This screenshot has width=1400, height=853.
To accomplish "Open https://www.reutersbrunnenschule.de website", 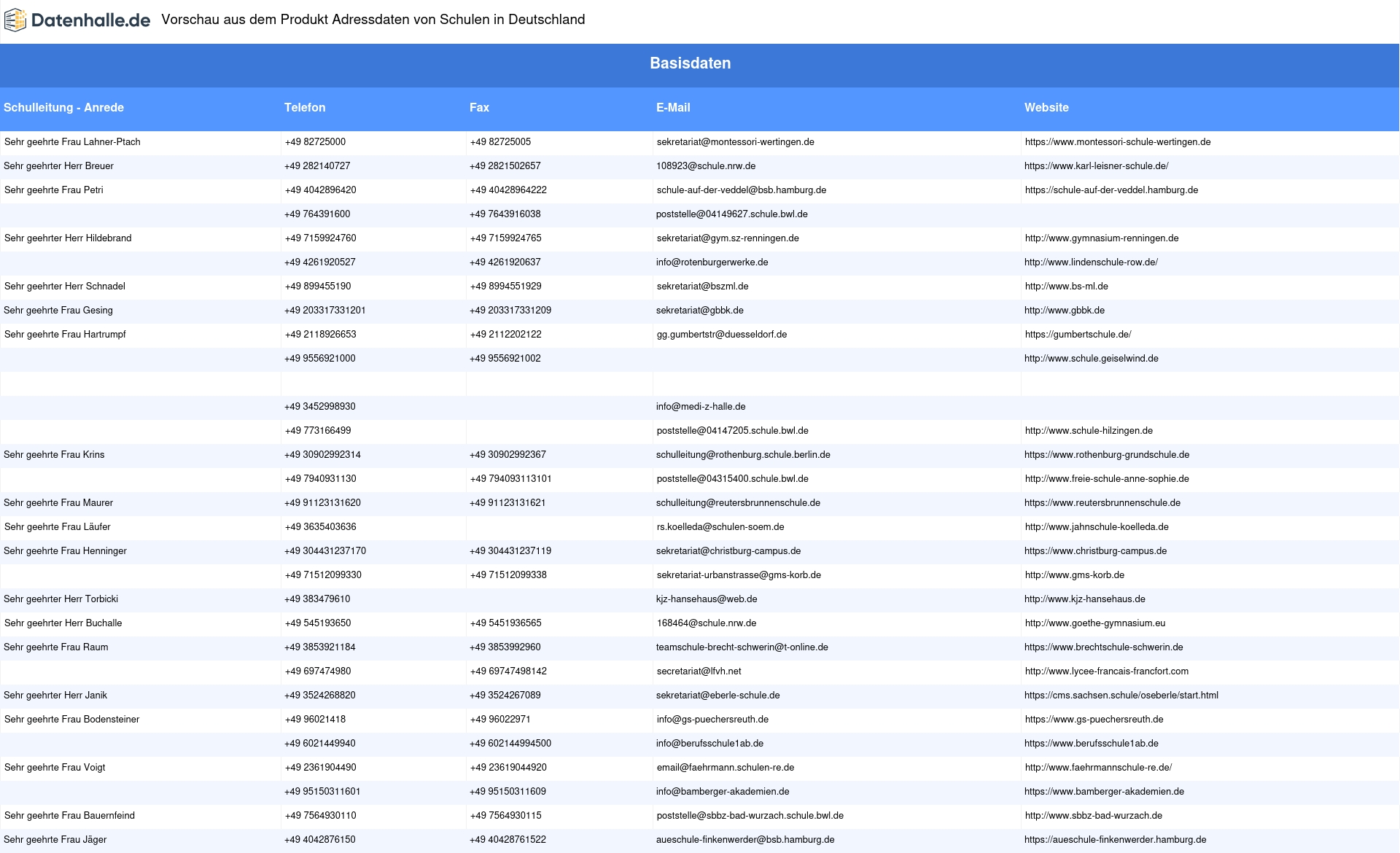I will 1102,503.
